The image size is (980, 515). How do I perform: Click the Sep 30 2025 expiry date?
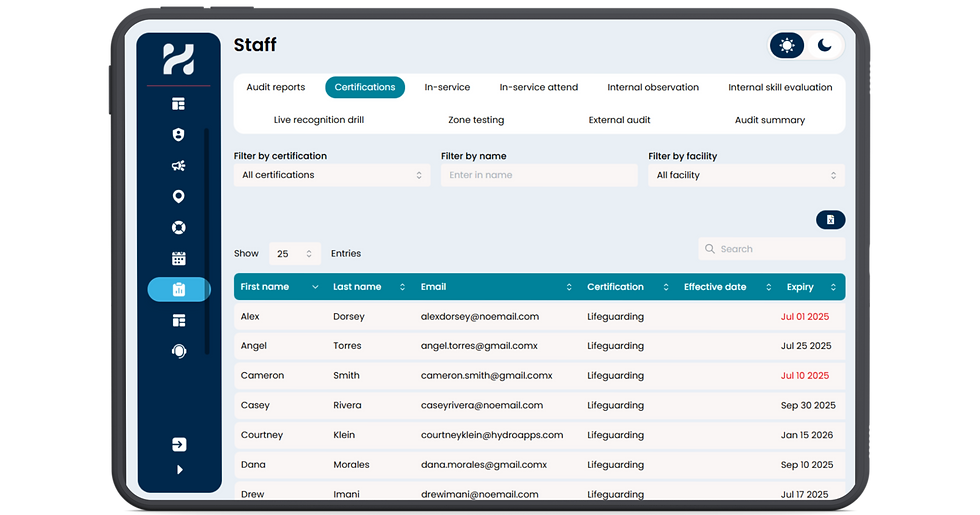click(808, 405)
